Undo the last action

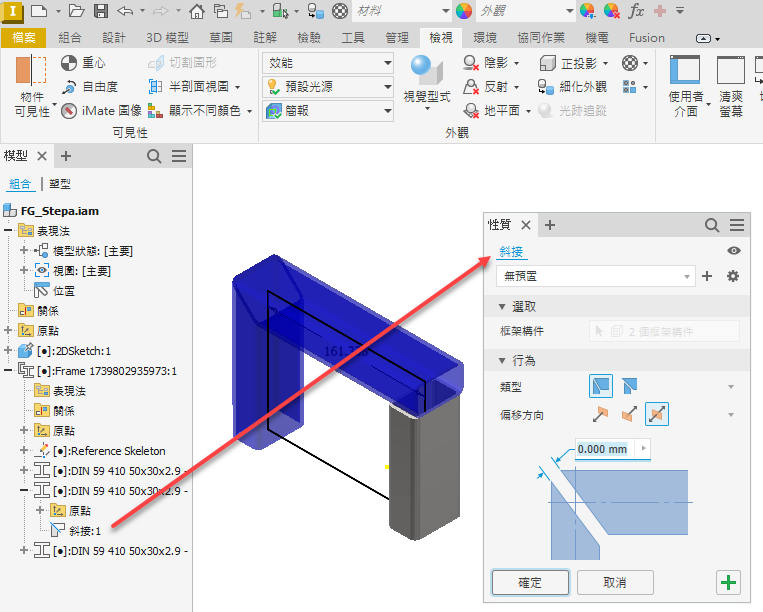pyautogui.click(x=125, y=11)
